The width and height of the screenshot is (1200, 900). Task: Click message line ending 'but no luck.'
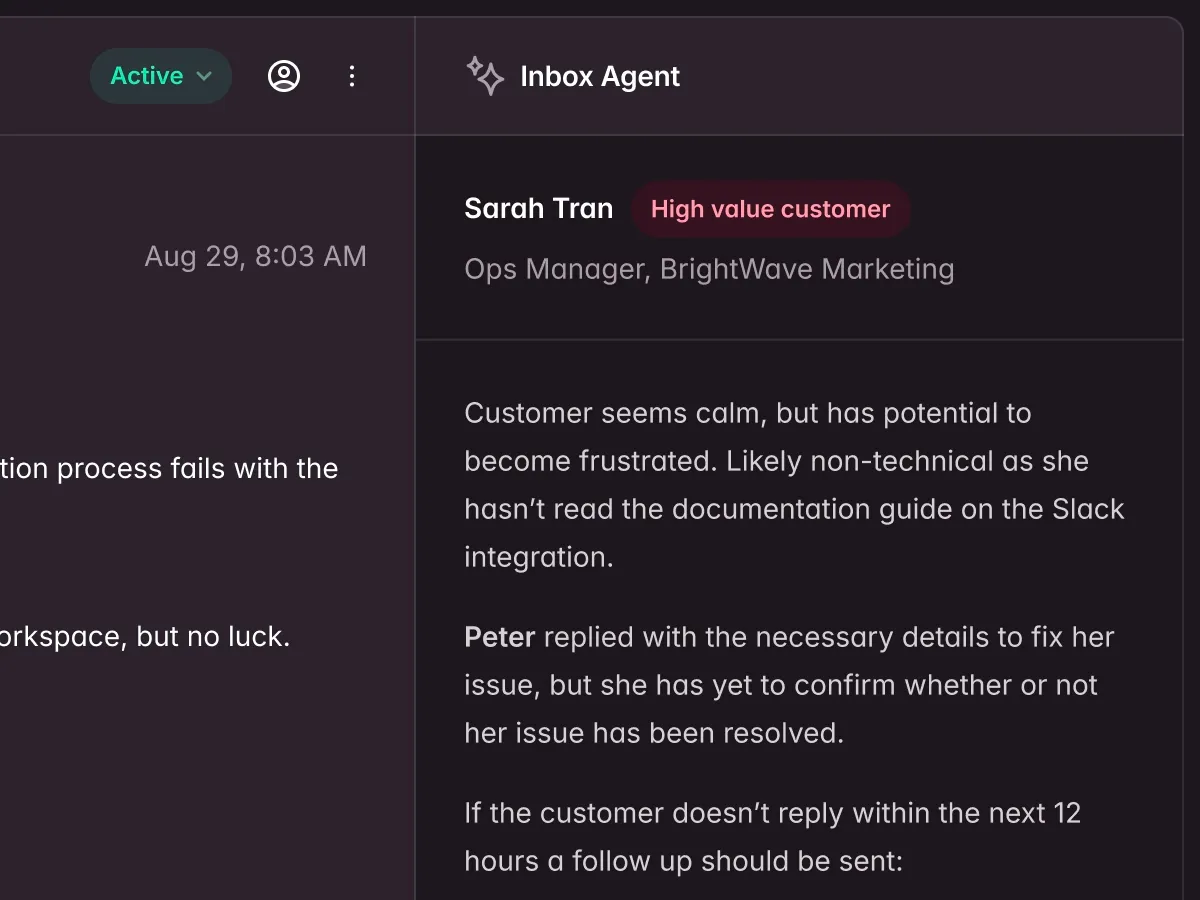(145, 637)
